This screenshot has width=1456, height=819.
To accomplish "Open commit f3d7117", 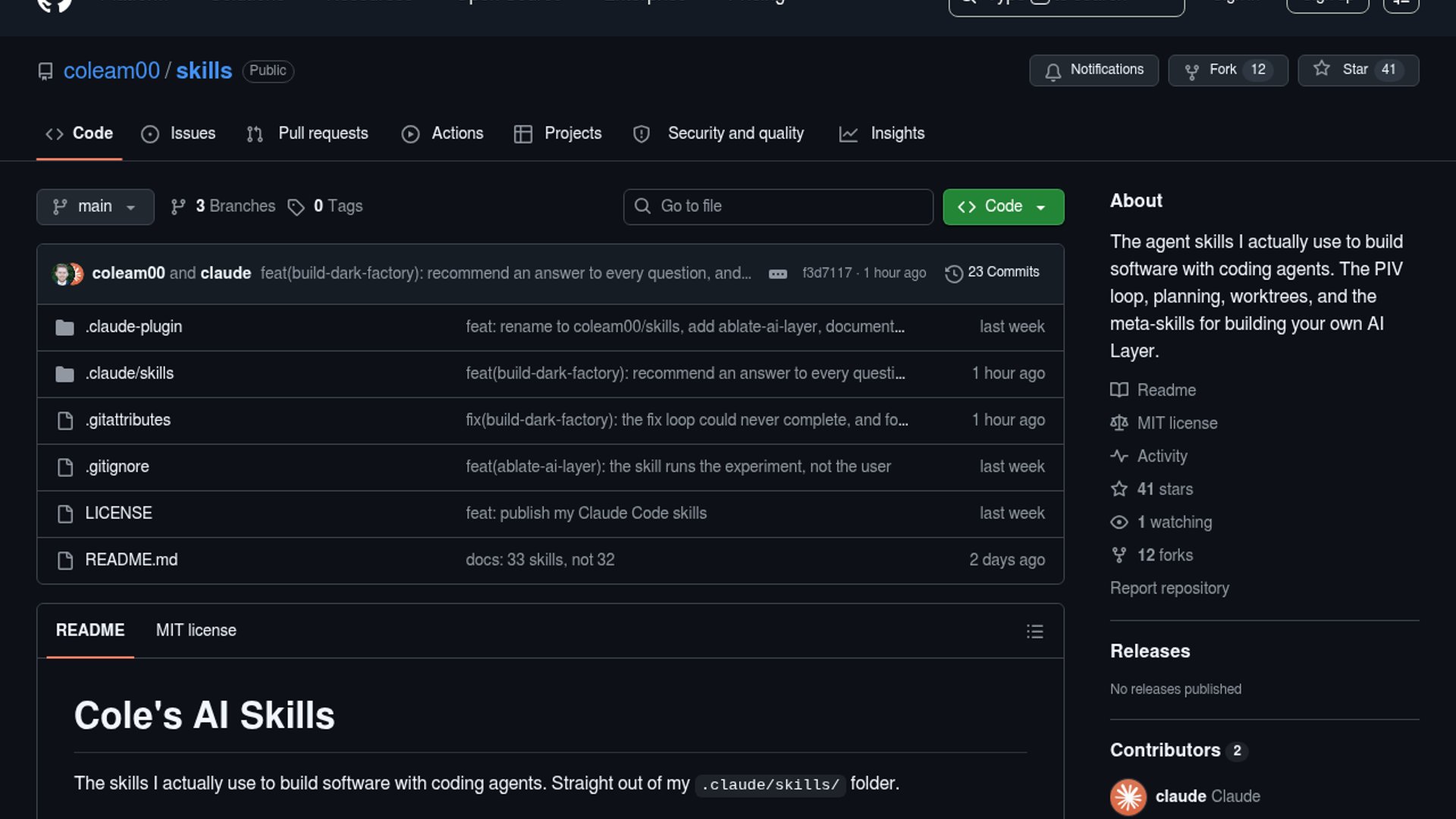I will (x=827, y=273).
